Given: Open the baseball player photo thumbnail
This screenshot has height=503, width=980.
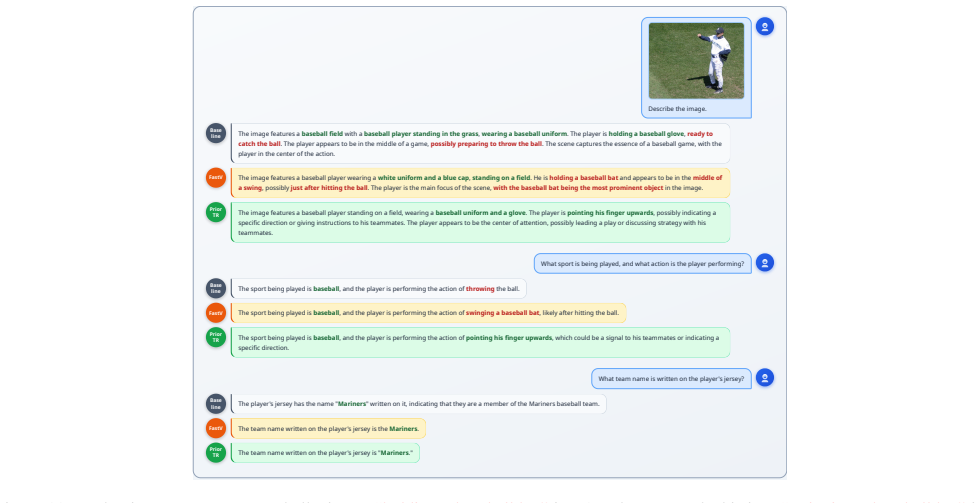Looking at the screenshot, I should (696, 61).
